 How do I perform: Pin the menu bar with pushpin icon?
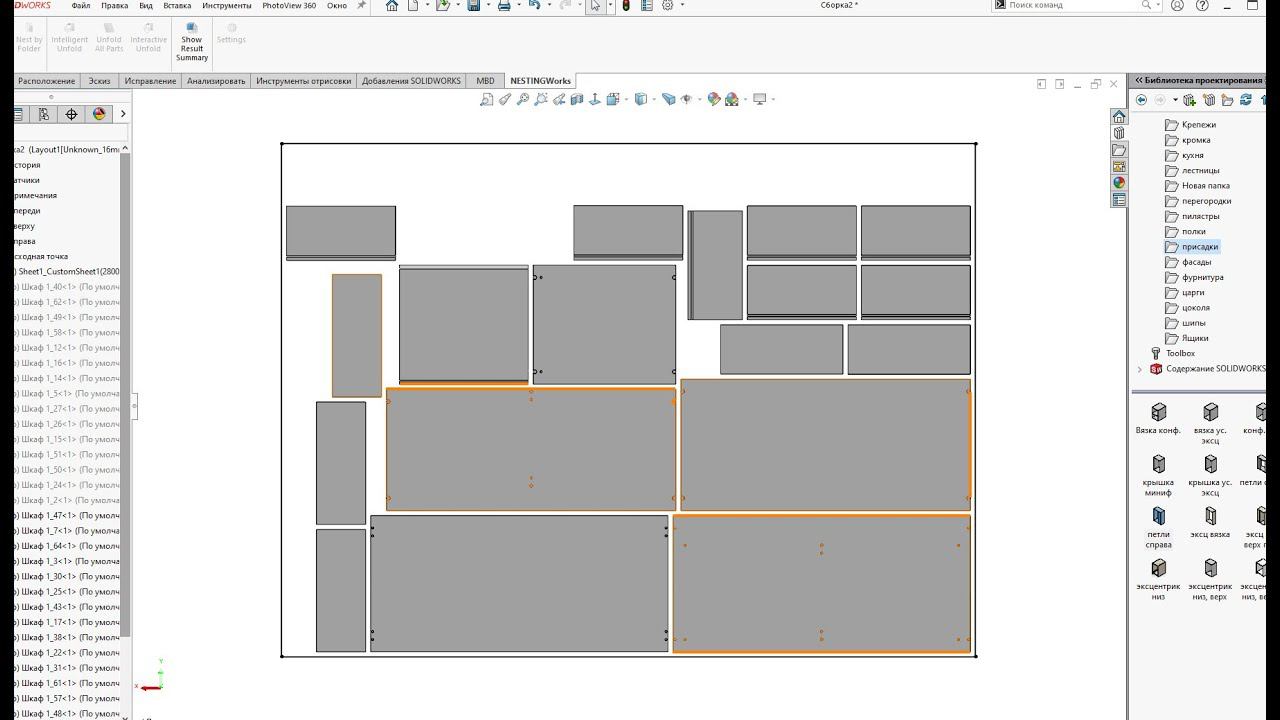361,5
